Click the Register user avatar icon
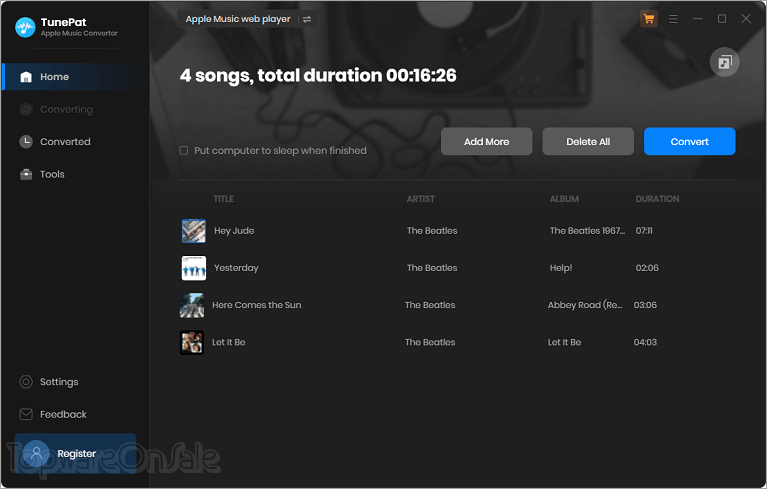 36,453
